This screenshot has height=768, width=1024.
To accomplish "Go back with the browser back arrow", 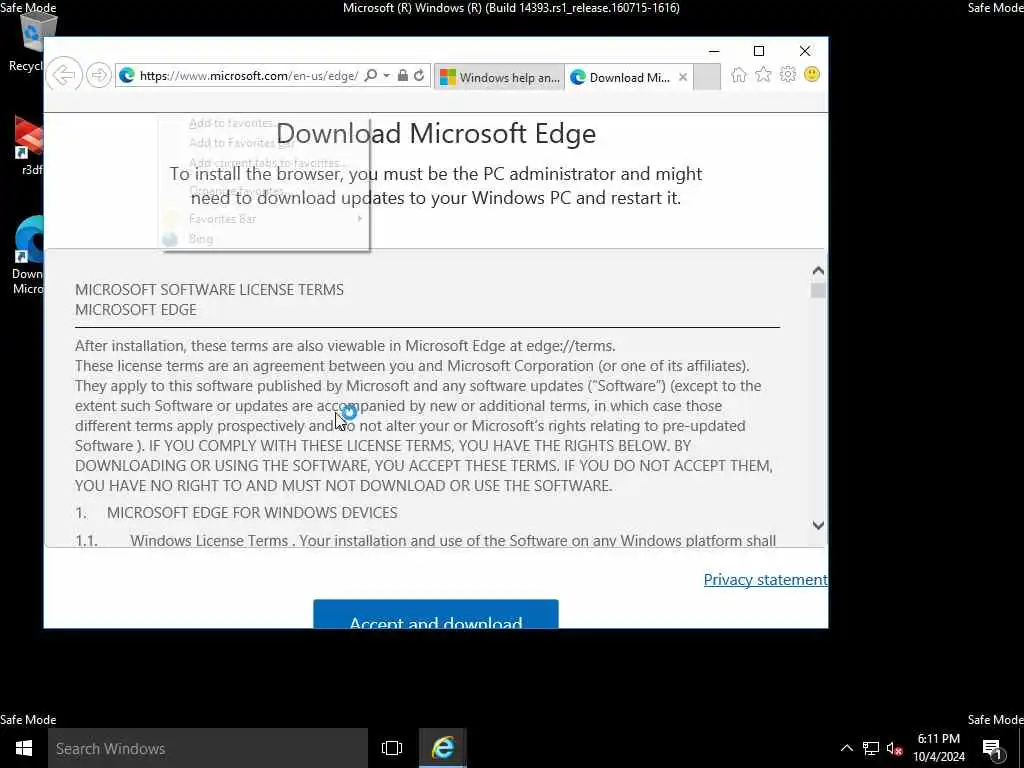I will click(65, 75).
